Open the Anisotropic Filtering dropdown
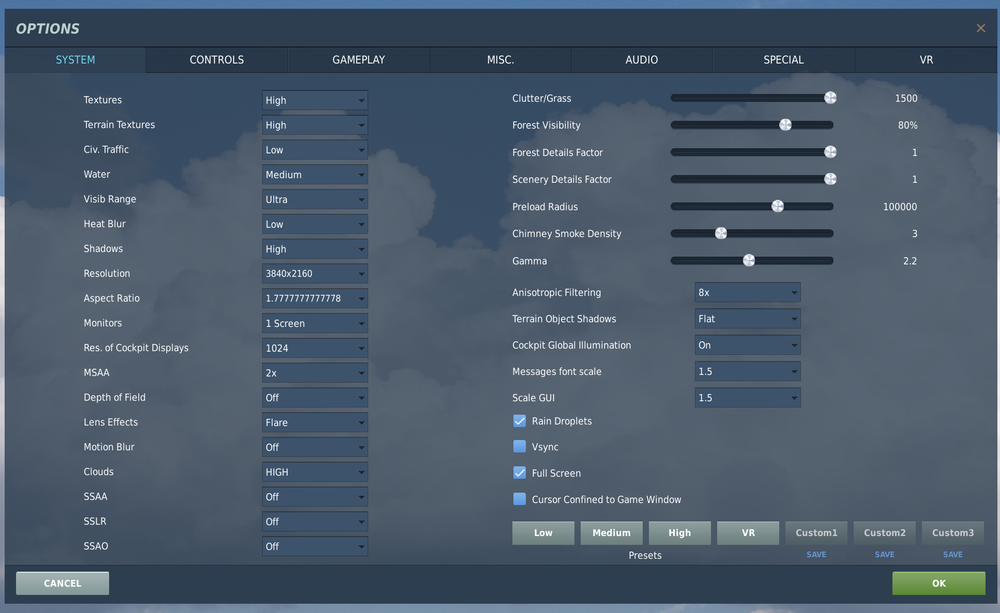The image size is (1000, 613). click(x=747, y=292)
